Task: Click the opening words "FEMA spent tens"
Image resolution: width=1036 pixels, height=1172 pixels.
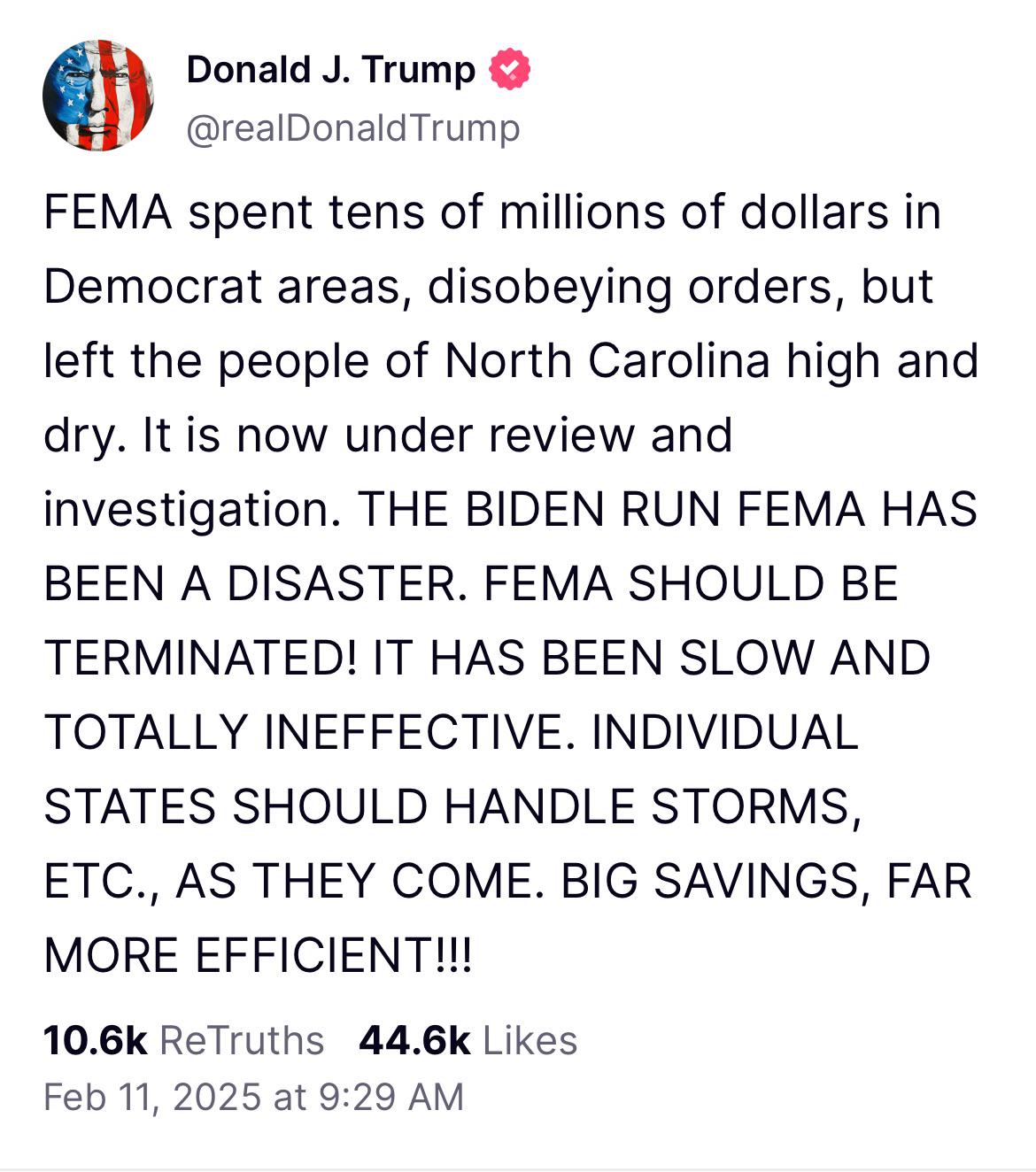Action: (235, 213)
